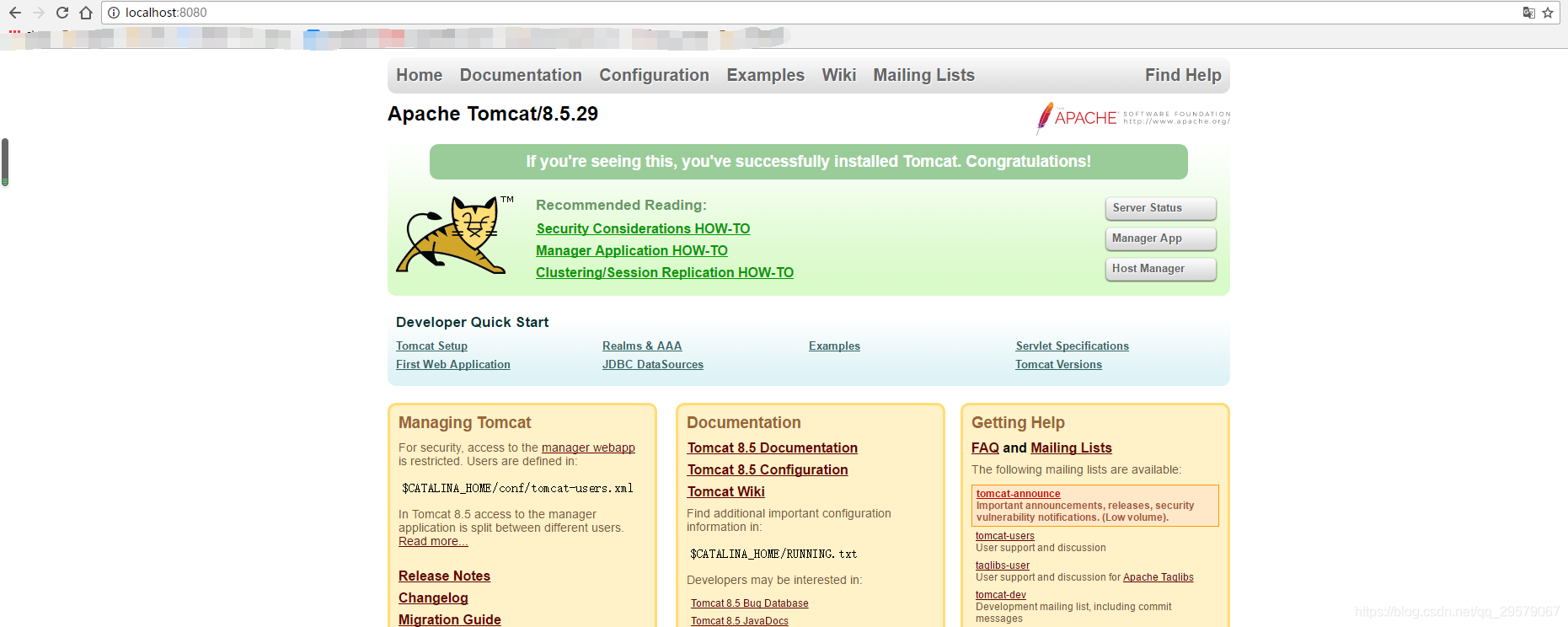Open the Migration Guide link

pyautogui.click(x=450, y=619)
